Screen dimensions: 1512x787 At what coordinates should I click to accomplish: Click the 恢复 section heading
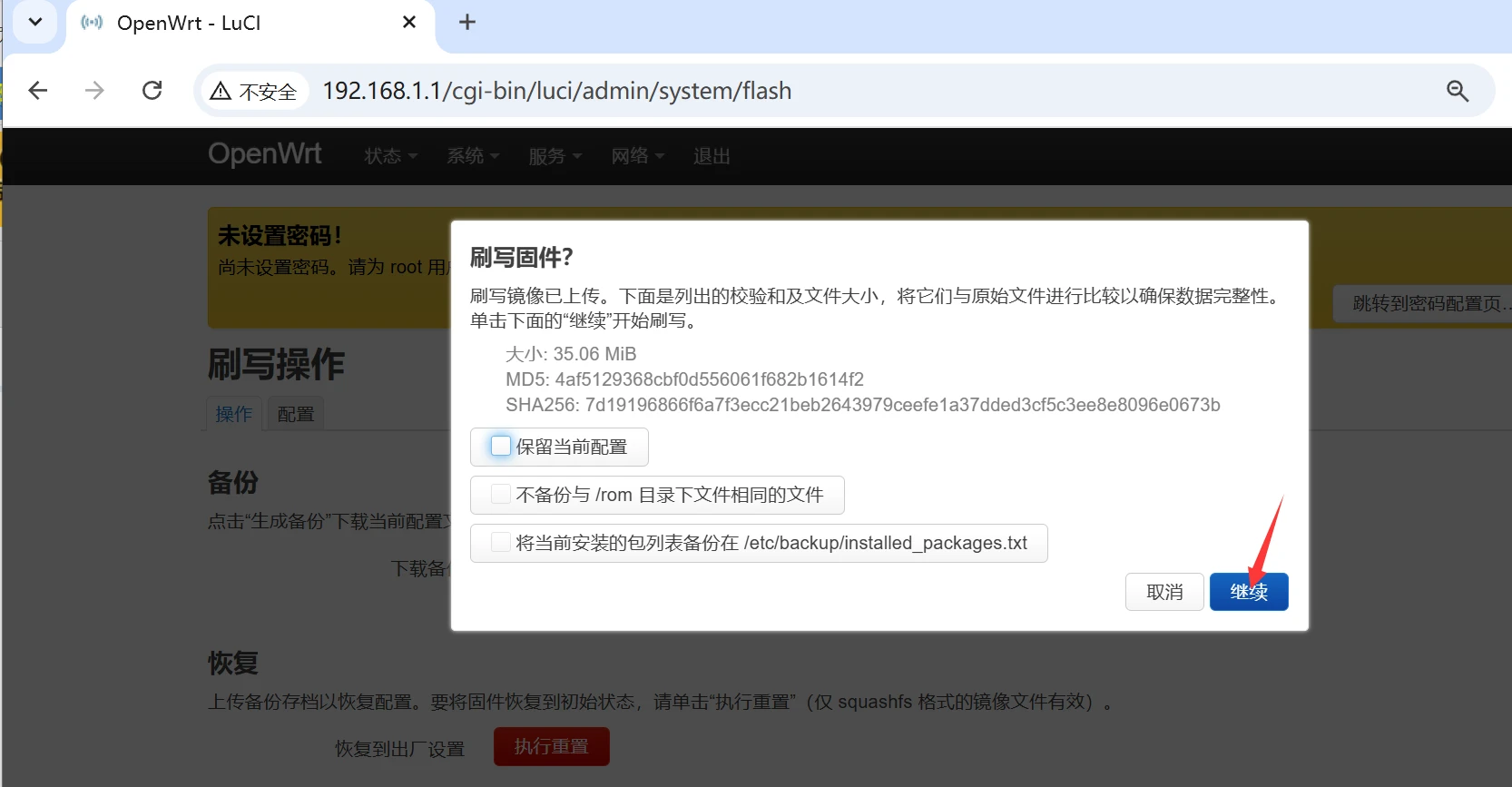[x=233, y=663]
